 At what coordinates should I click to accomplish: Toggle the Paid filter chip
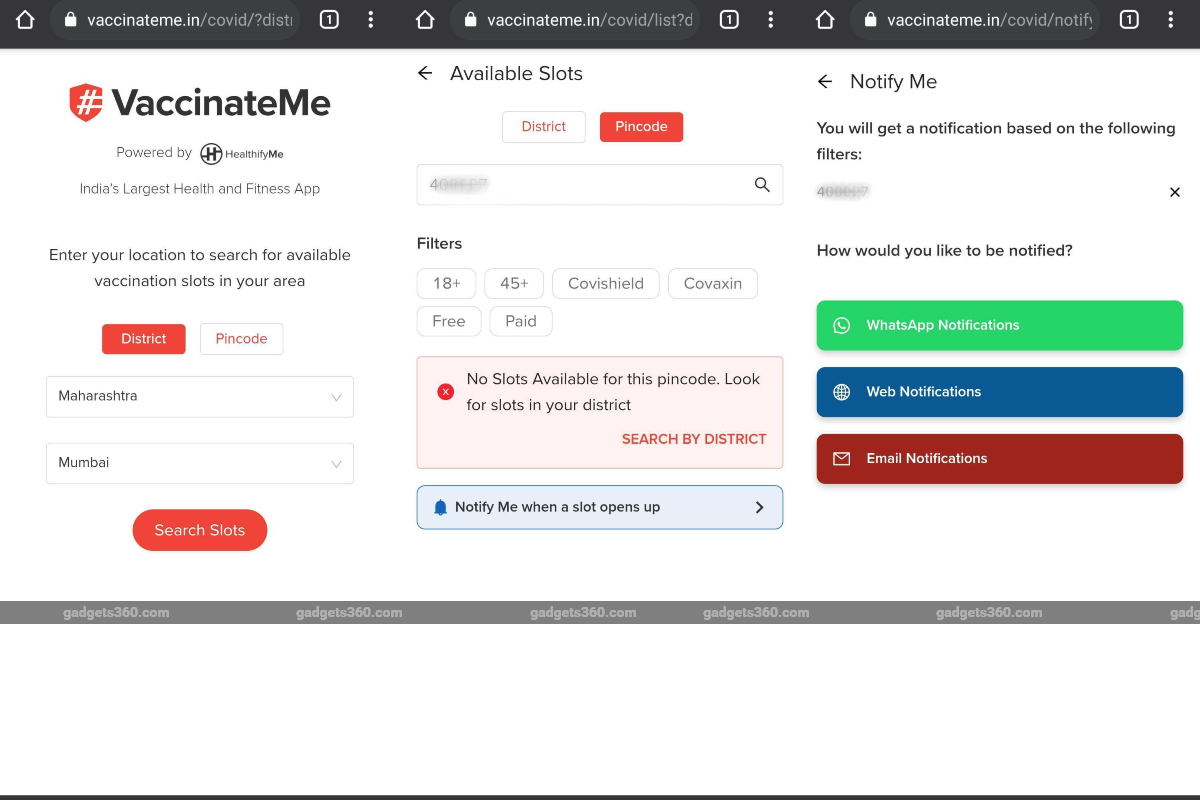coord(521,322)
